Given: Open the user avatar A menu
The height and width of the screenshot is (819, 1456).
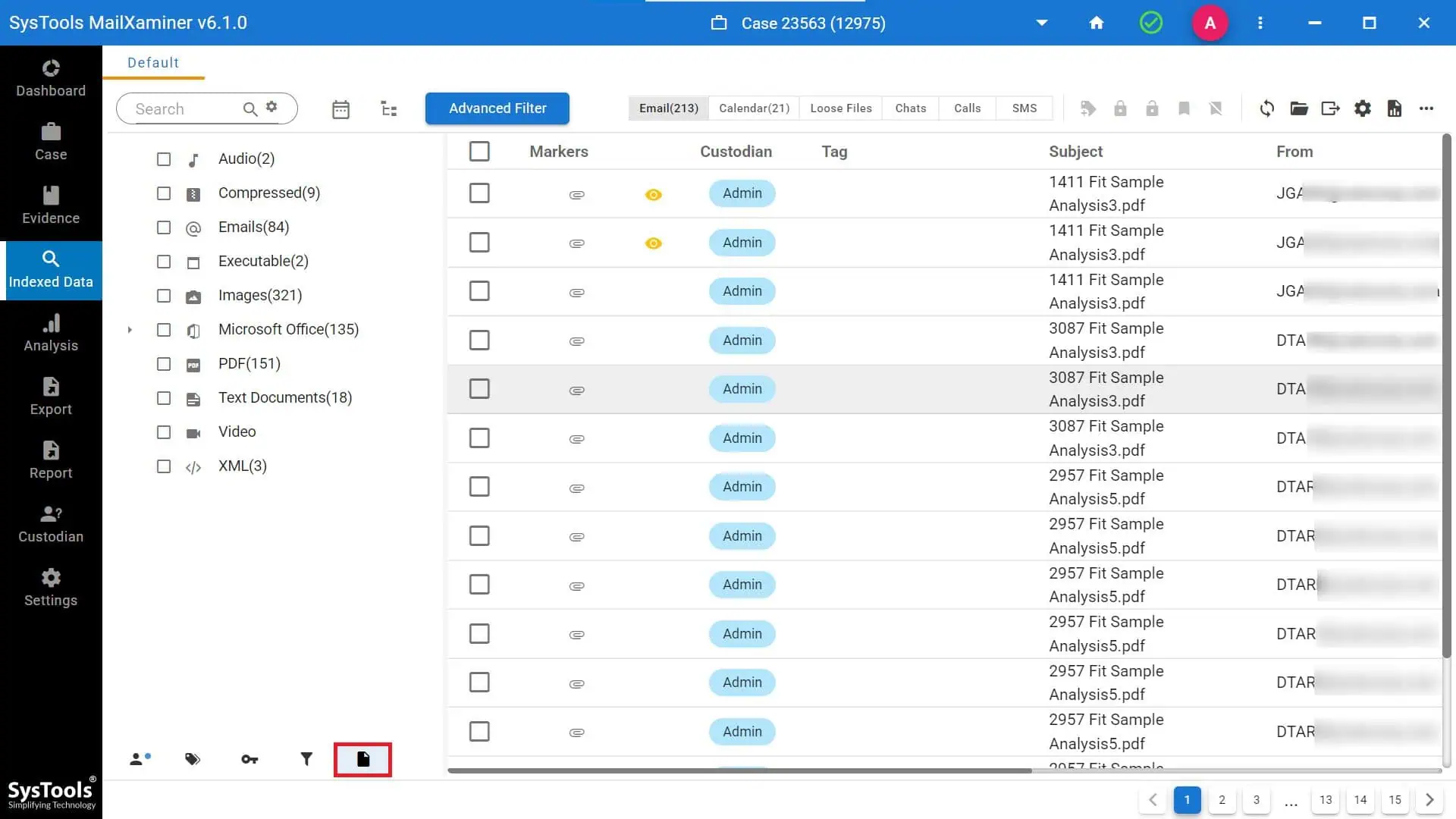Looking at the screenshot, I should pyautogui.click(x=1210, y=23).
